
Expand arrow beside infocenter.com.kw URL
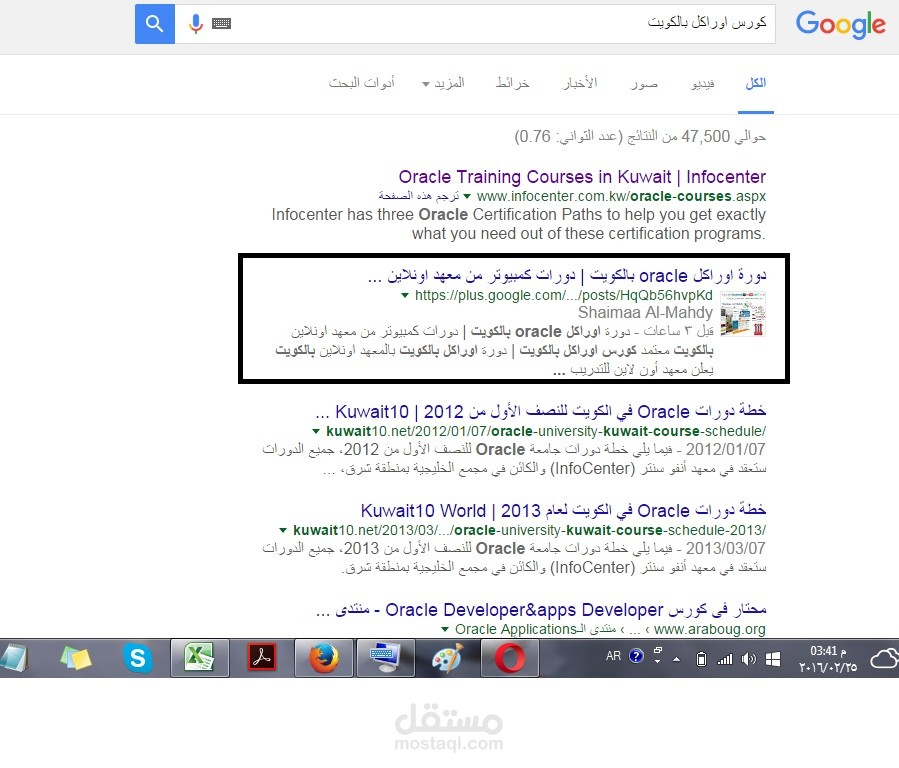tap(467, 197)
